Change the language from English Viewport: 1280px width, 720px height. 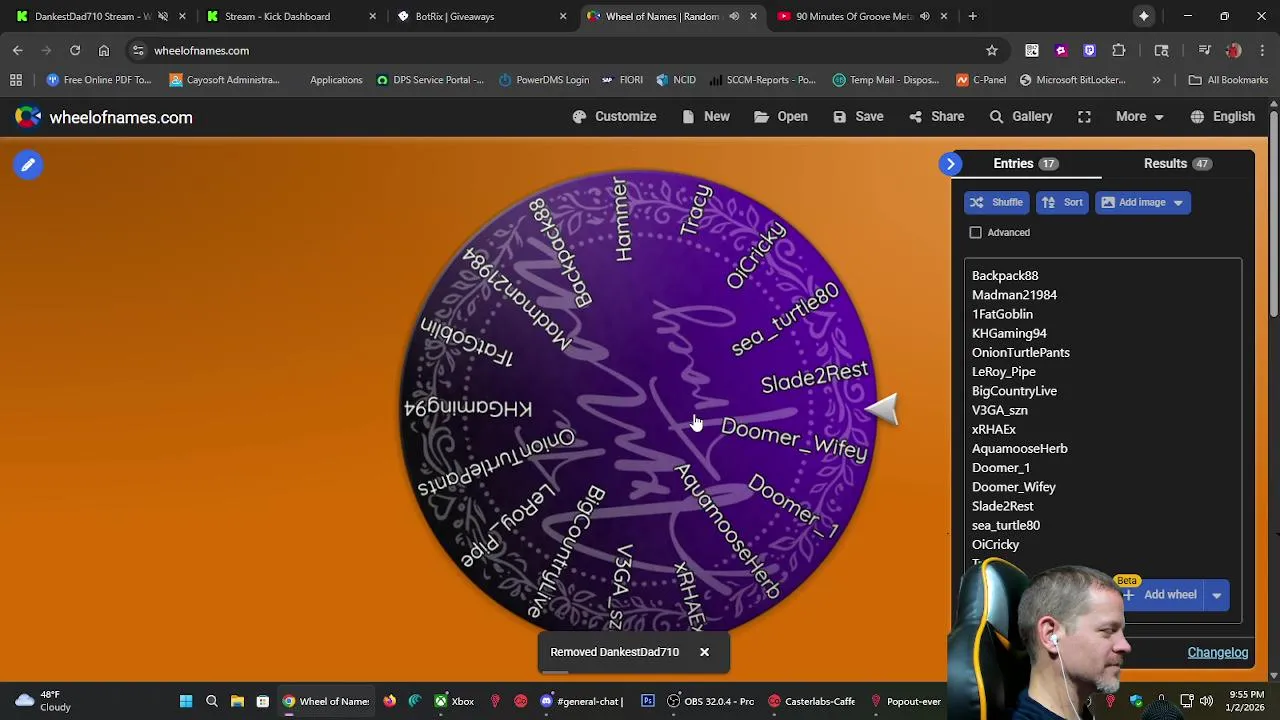[x=1223, y=117]
